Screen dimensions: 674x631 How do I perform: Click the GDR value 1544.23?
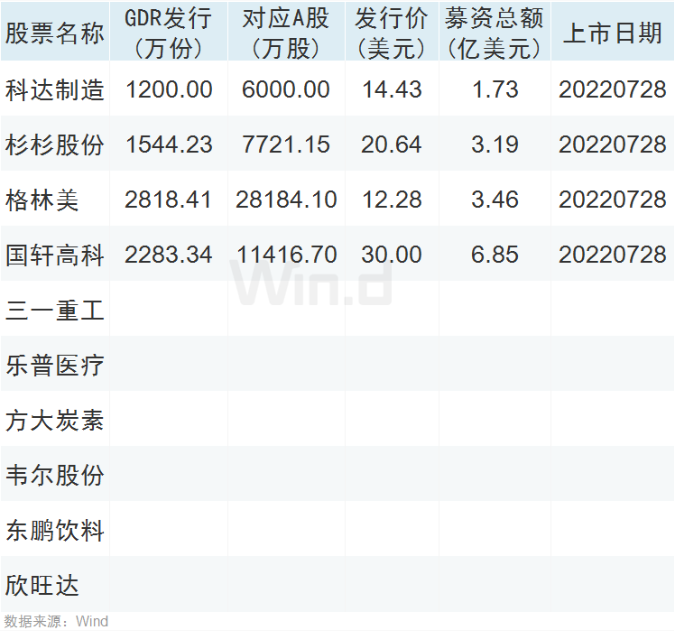pos(168,144)
